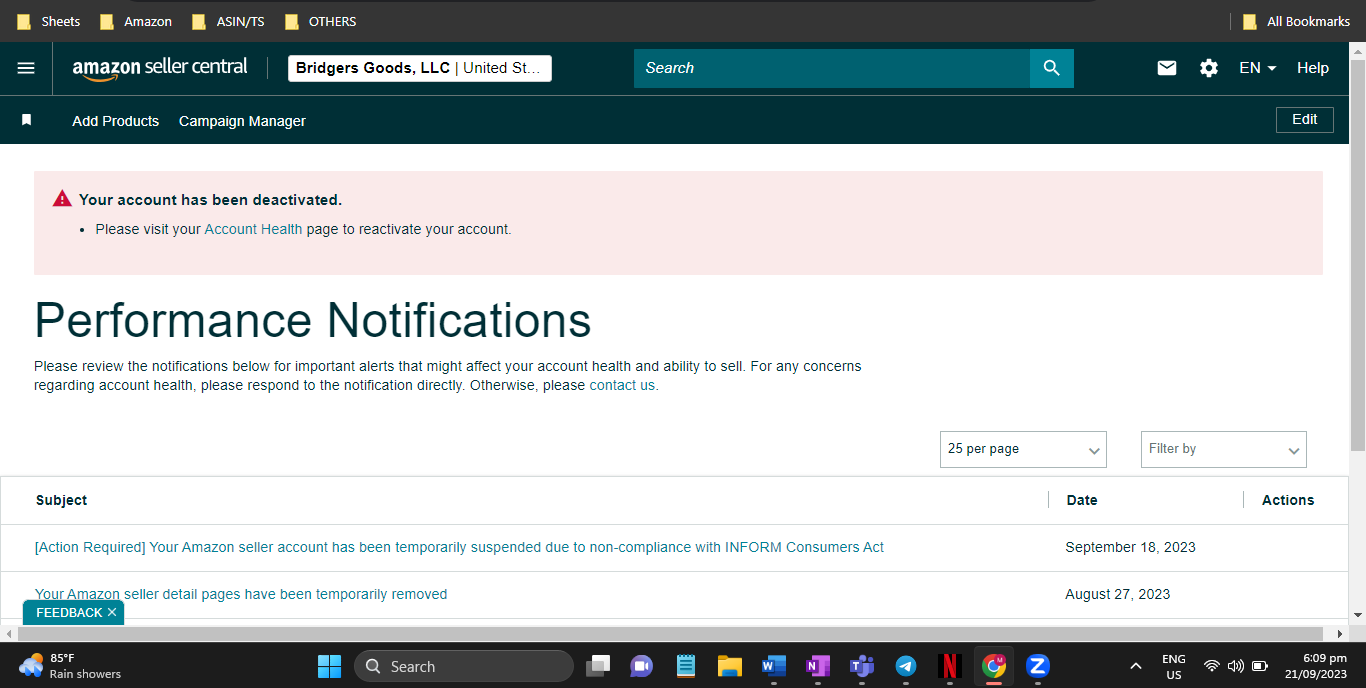Click the Windows taskbar search box
Viewport: 1366px width, 688px height.
(463, 666)
